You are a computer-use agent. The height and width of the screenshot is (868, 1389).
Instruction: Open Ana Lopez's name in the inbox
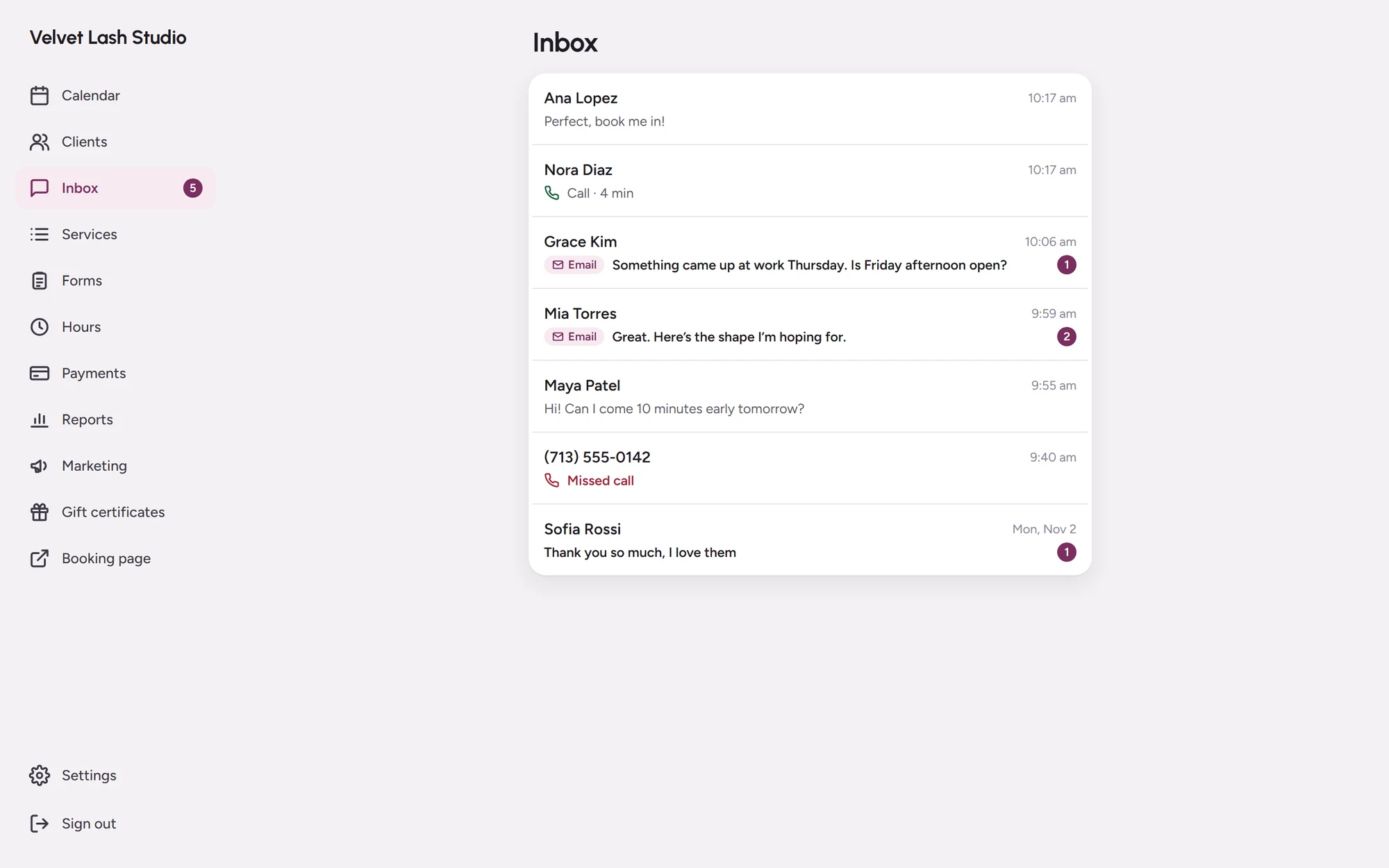581,99
